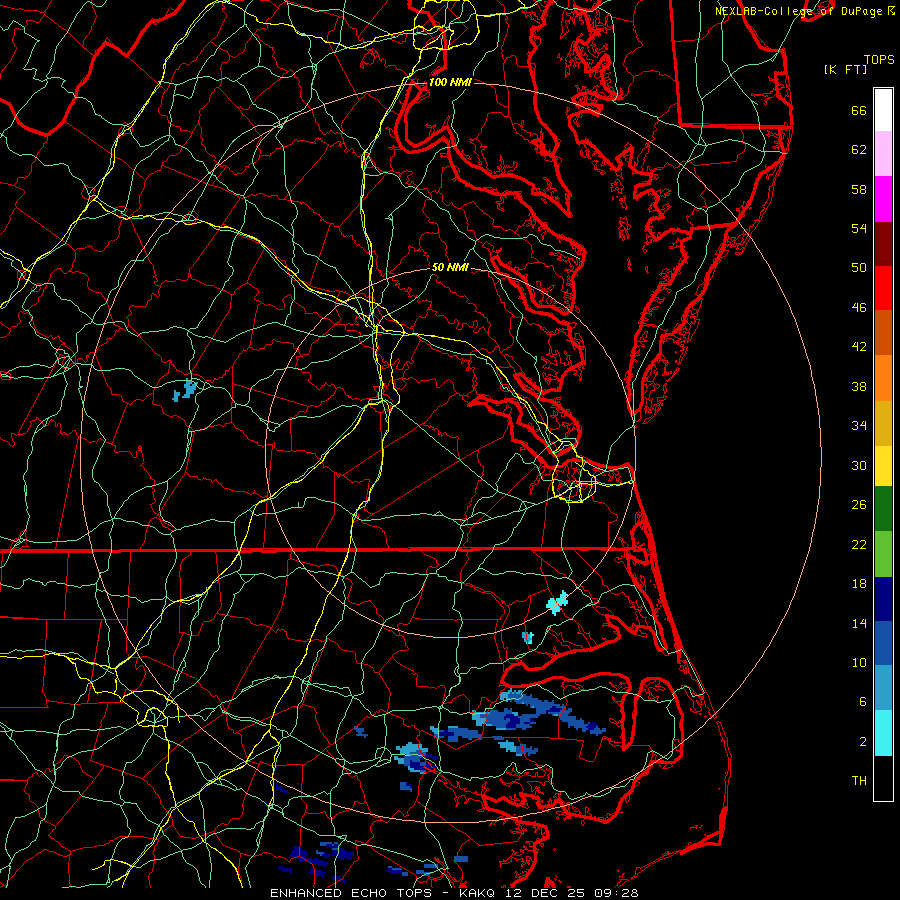
Task: Click the '6' legend value
Action: [x=863, y=702]
